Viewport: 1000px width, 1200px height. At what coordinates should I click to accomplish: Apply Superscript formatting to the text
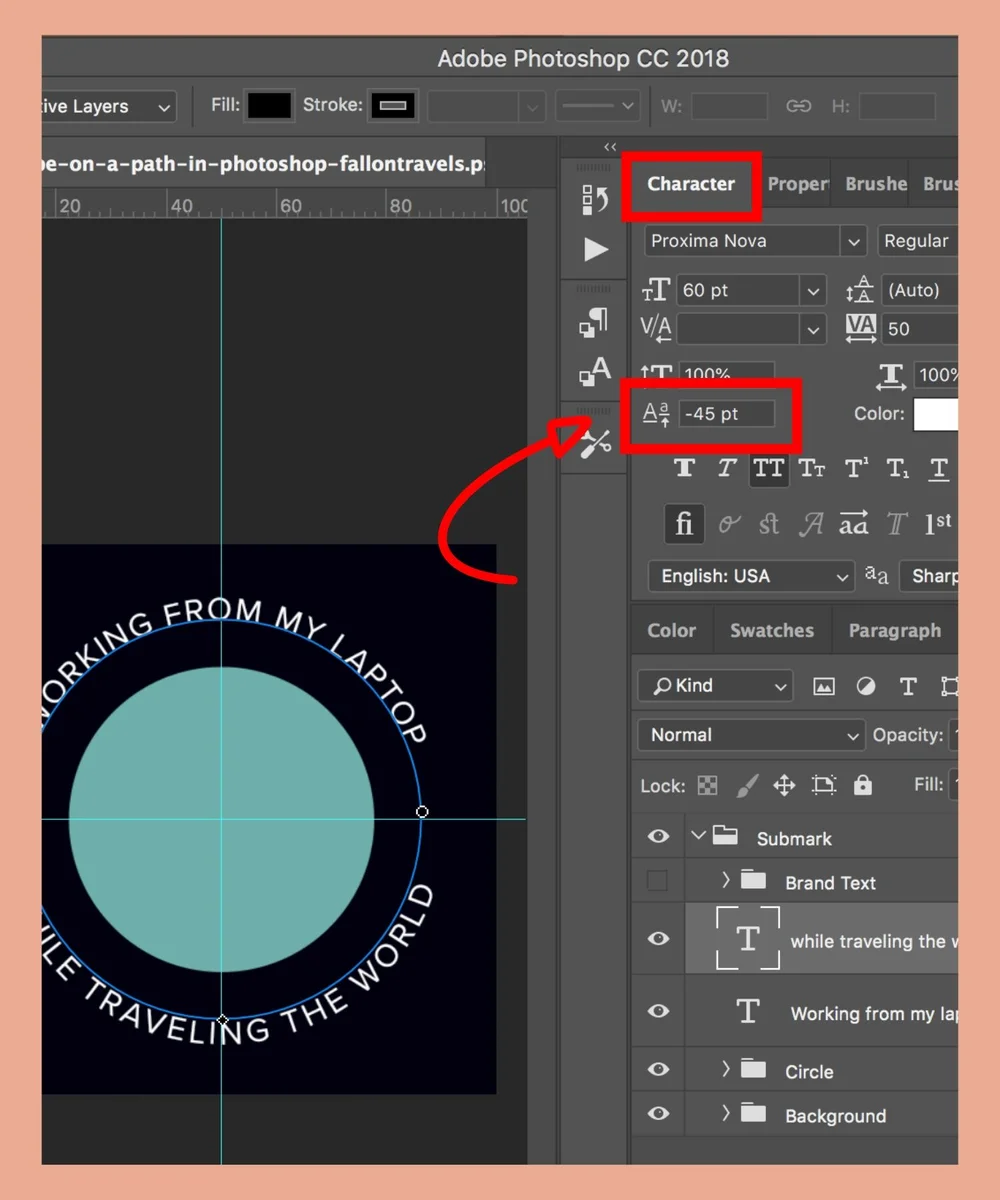point(855,468)
